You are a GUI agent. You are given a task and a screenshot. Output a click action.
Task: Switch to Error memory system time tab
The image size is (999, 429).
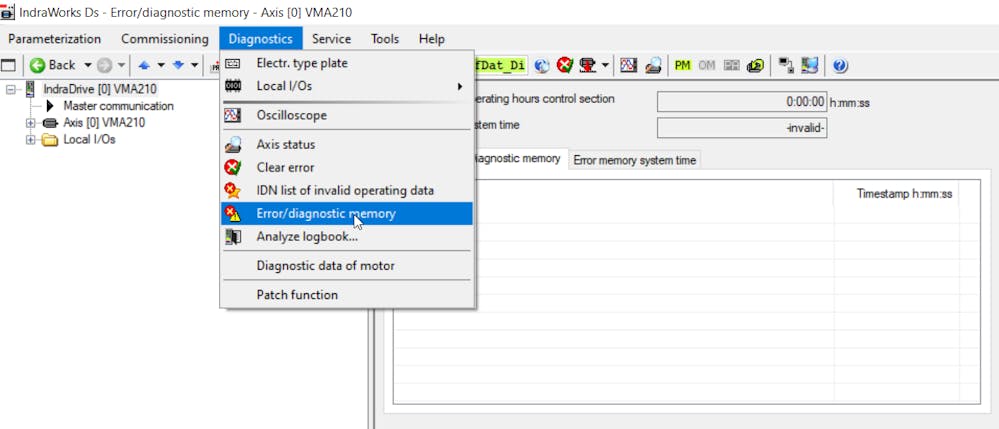(635, 160)
